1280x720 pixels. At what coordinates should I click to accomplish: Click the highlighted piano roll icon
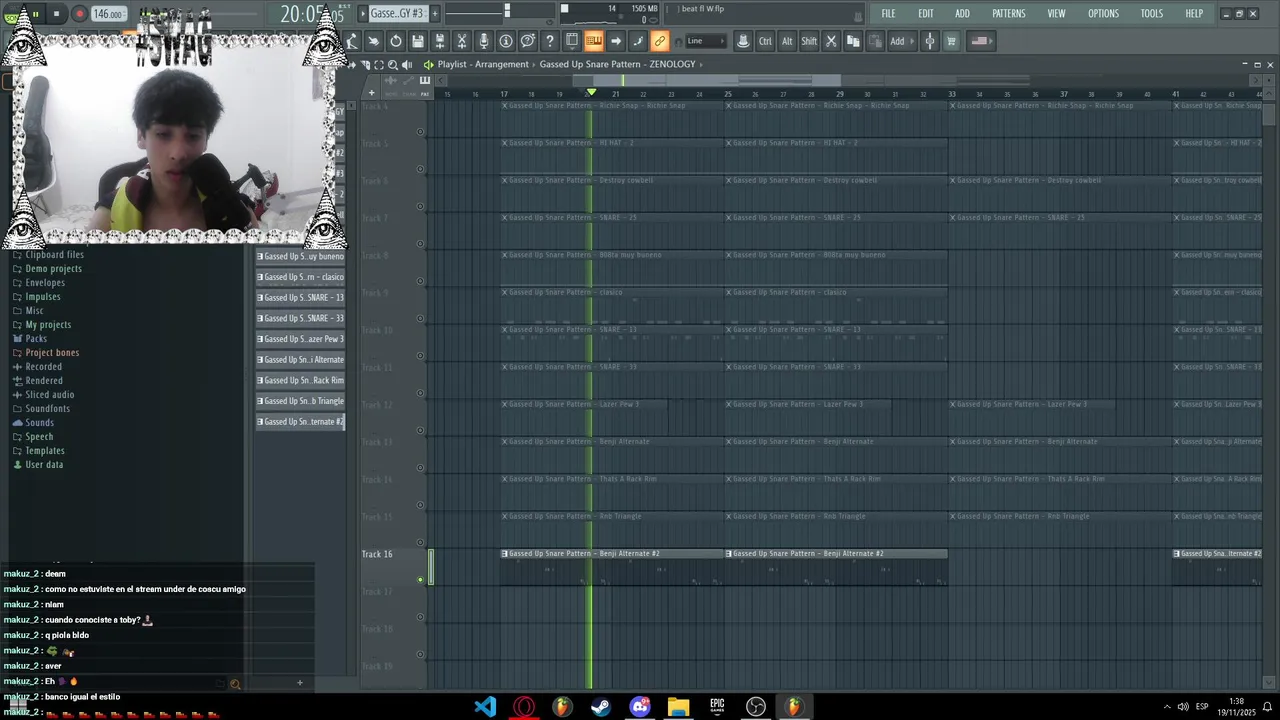click(x=594, y=41)
